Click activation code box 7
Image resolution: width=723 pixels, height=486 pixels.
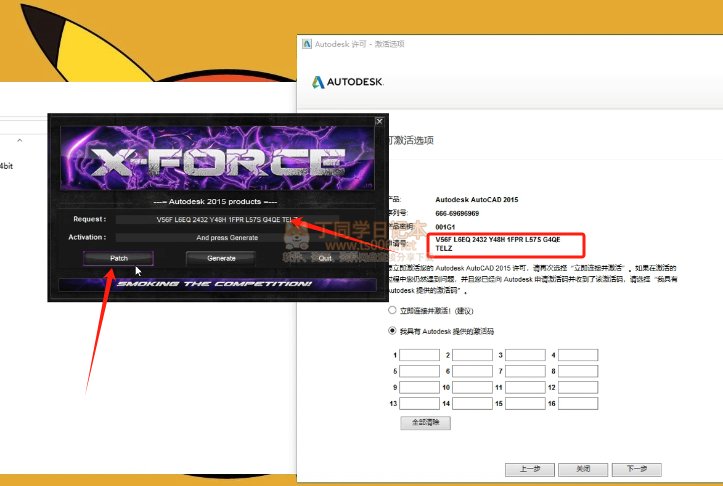pyautogui.click(x=525, y=371)
